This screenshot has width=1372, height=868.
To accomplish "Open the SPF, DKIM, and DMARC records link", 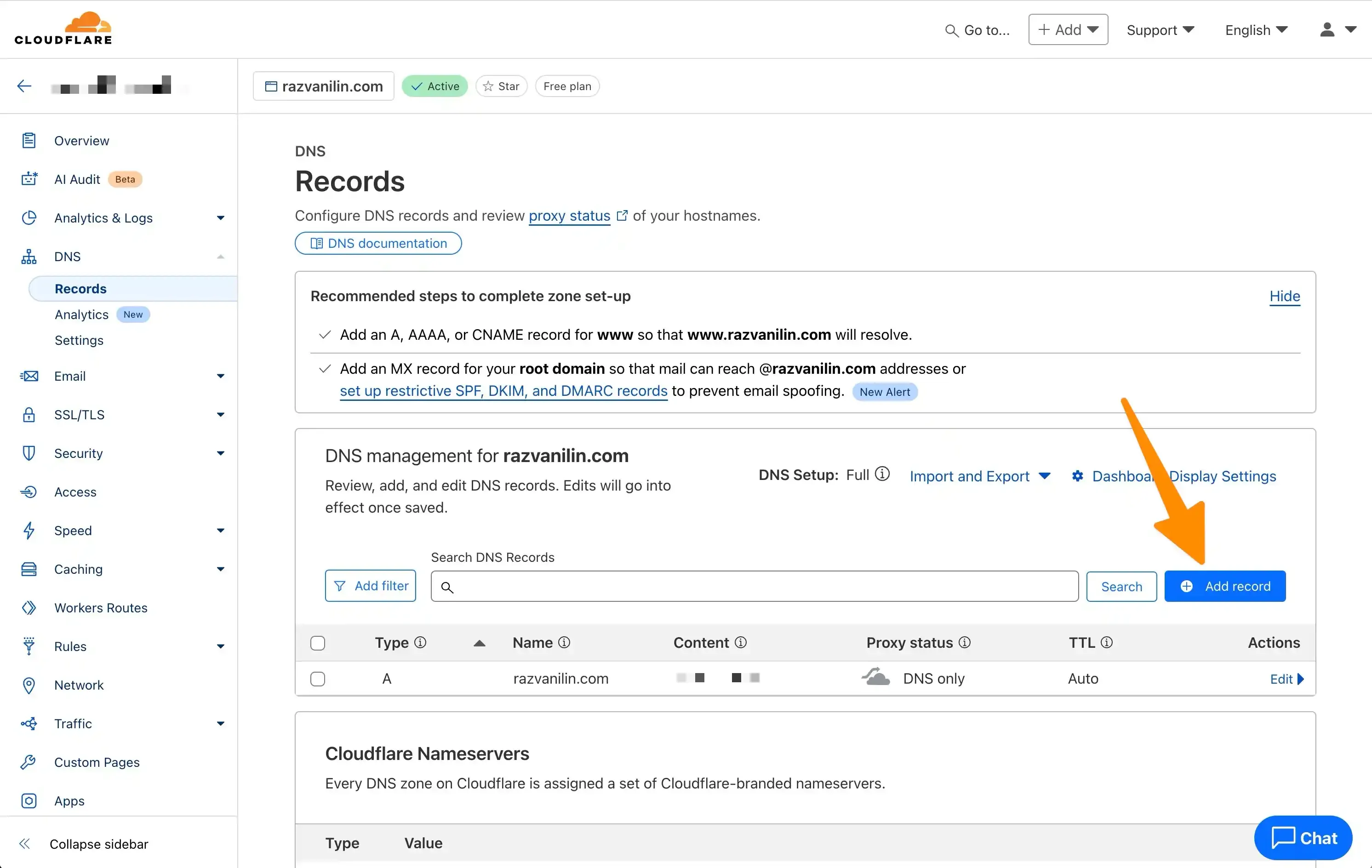I will [x=503, y=391].
